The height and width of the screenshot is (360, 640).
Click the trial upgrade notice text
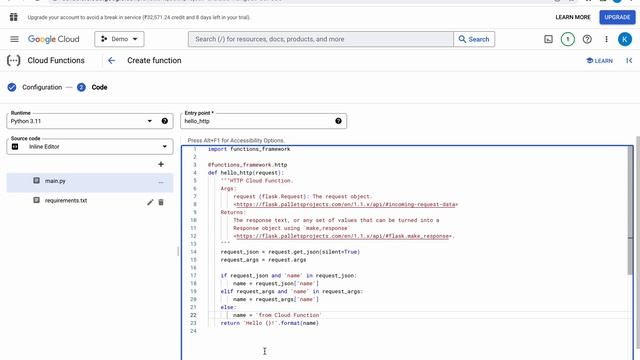139,18
